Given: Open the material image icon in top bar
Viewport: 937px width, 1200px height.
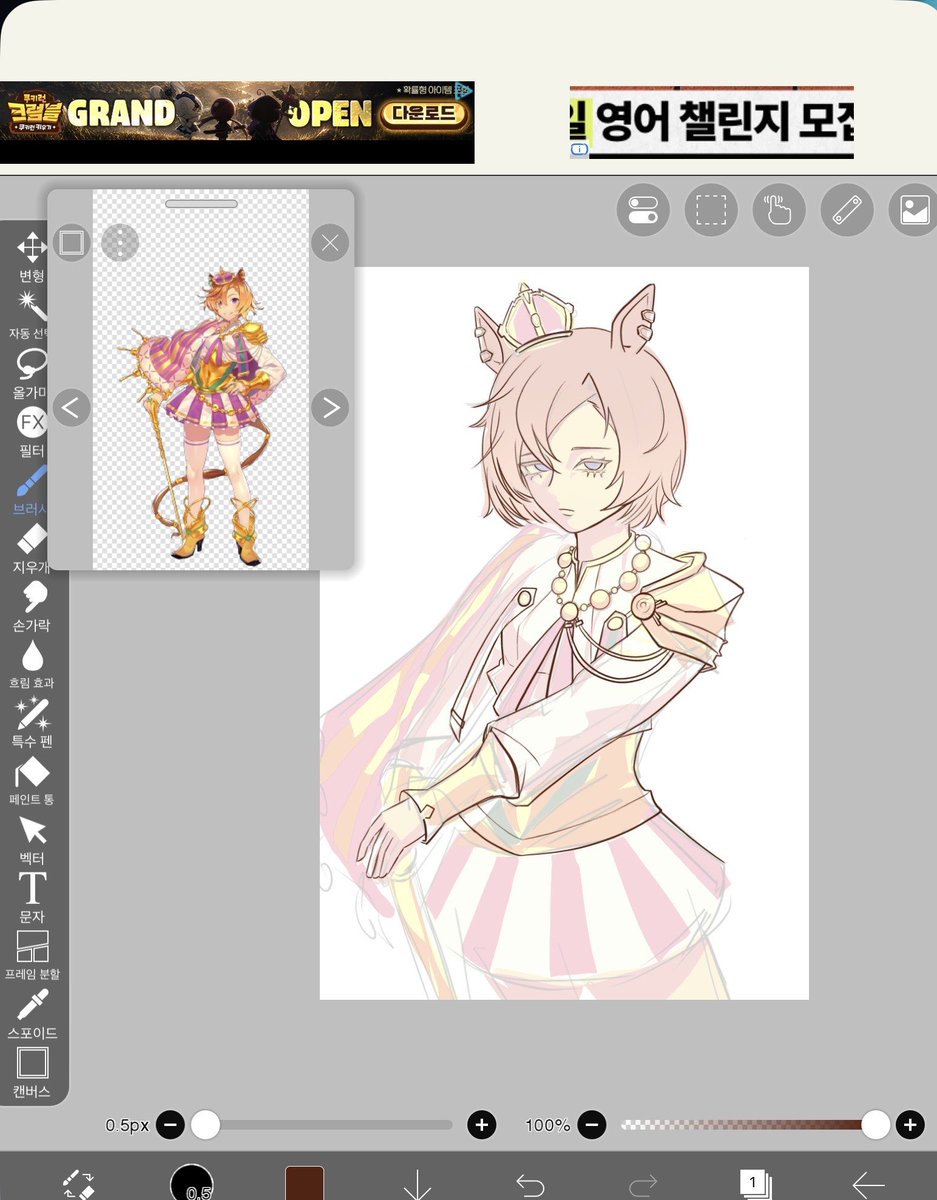Looking at the screenshot, I should tap(913, 210).
